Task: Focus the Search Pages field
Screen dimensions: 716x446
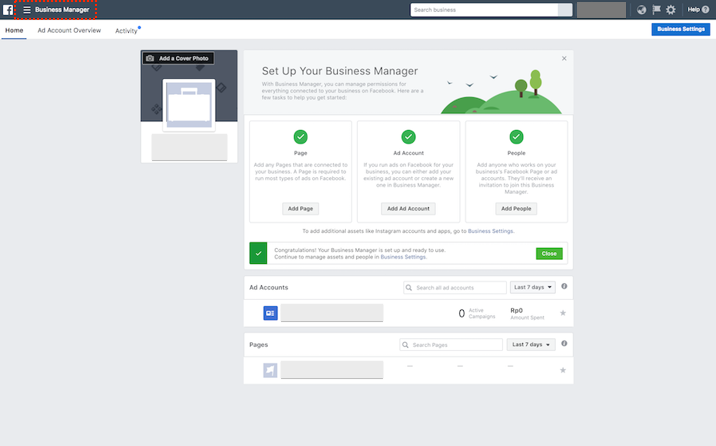Action: pos(451,345)
